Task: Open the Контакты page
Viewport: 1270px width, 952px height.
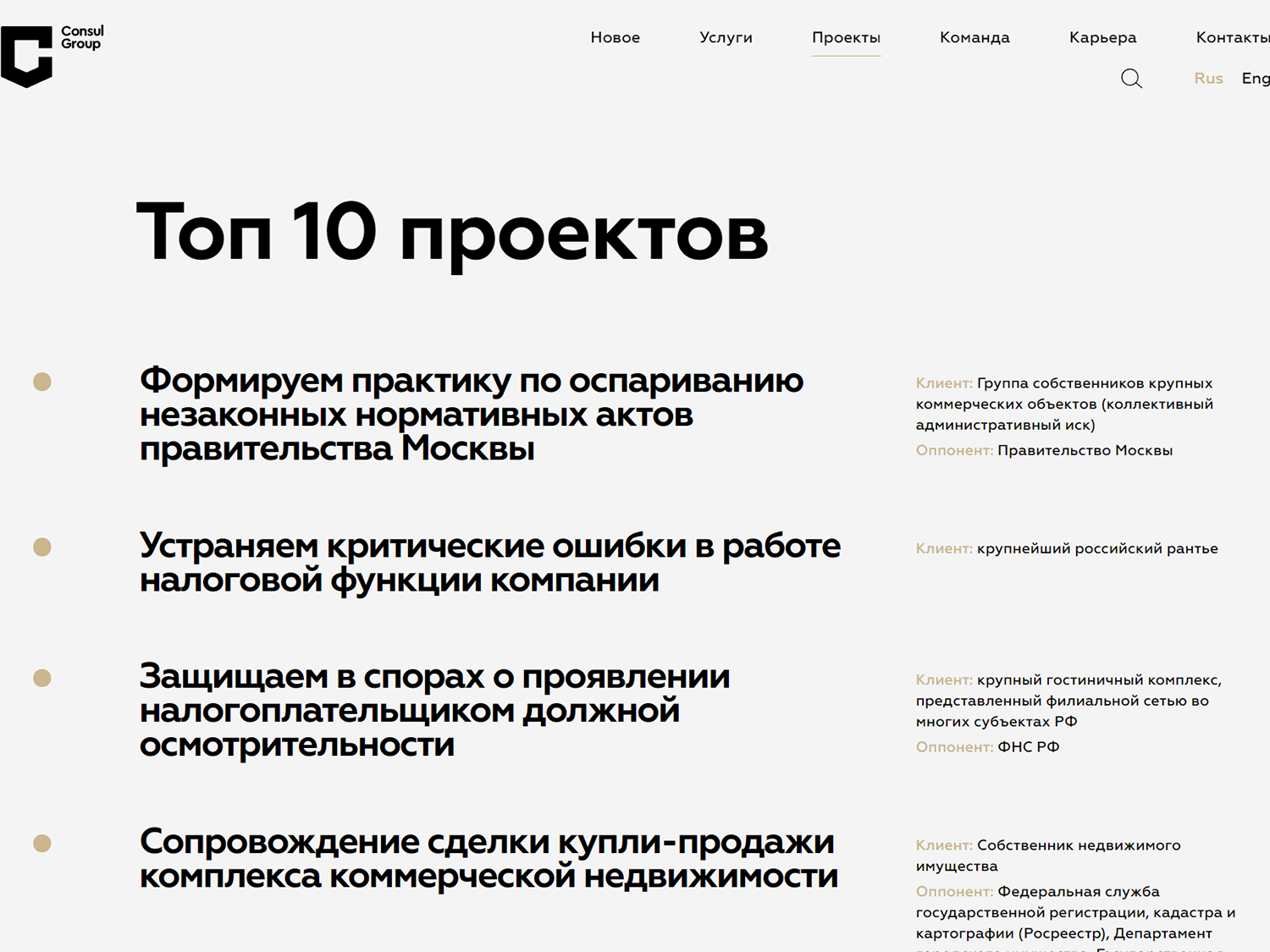Action: click(1232, 37)
